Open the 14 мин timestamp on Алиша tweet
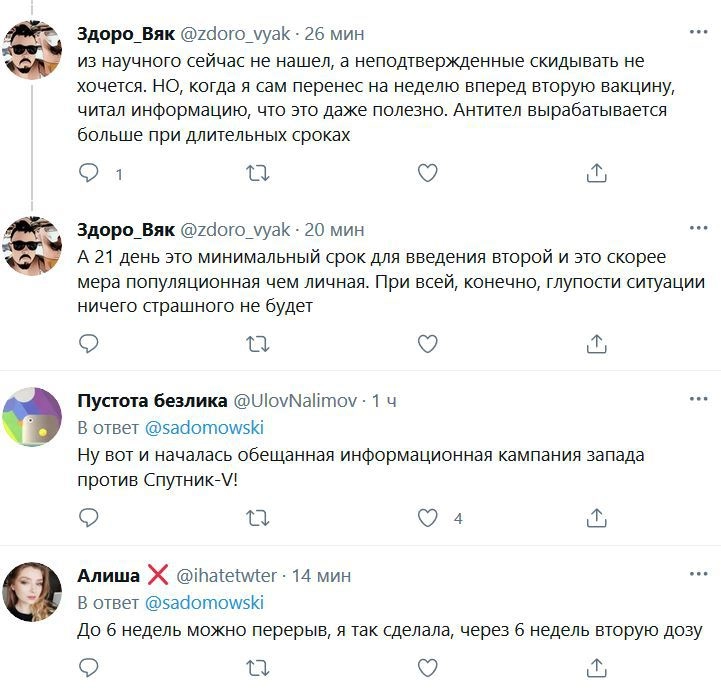721x693 pixels. click(x=322, y=575)
